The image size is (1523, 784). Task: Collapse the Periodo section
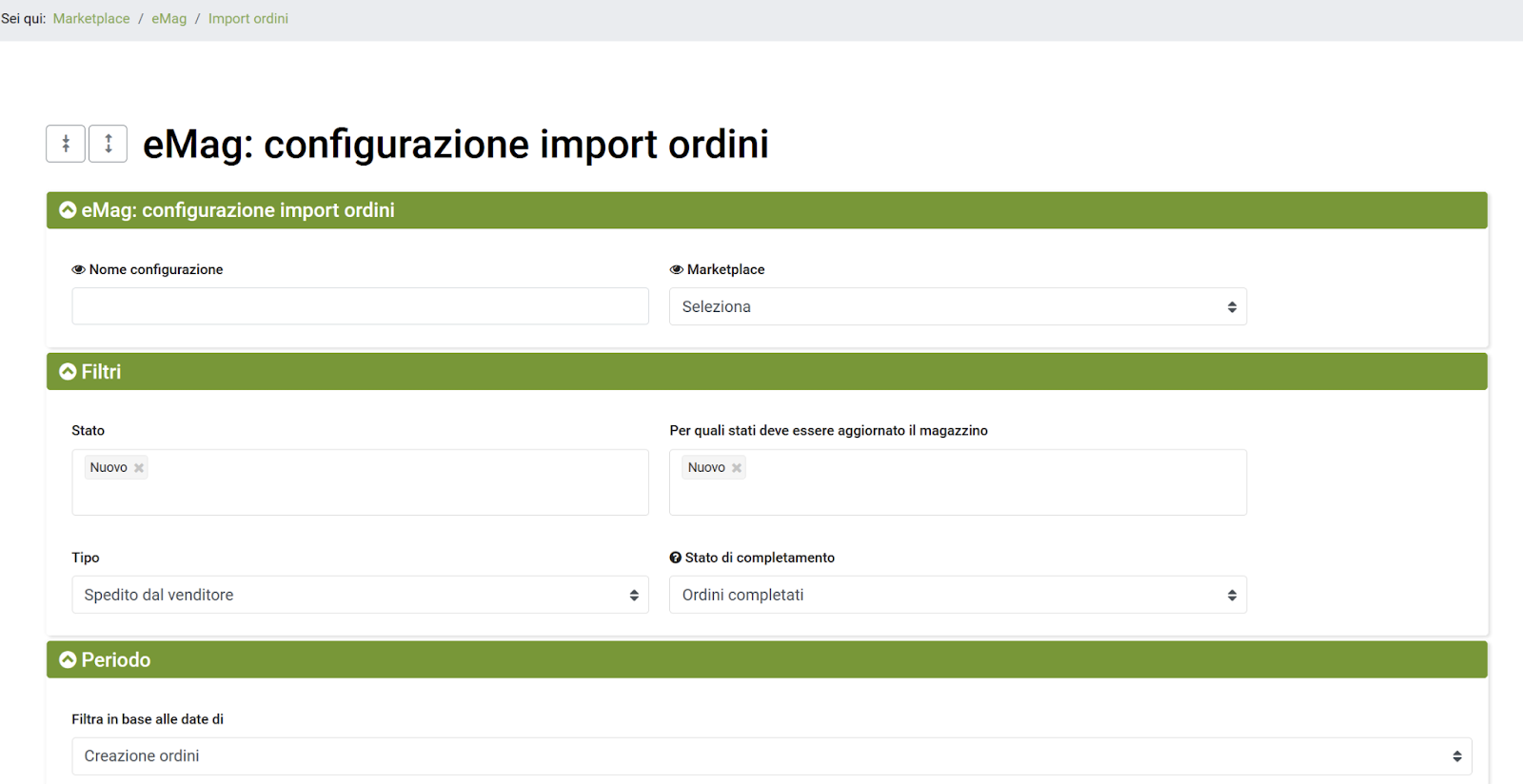68,660
